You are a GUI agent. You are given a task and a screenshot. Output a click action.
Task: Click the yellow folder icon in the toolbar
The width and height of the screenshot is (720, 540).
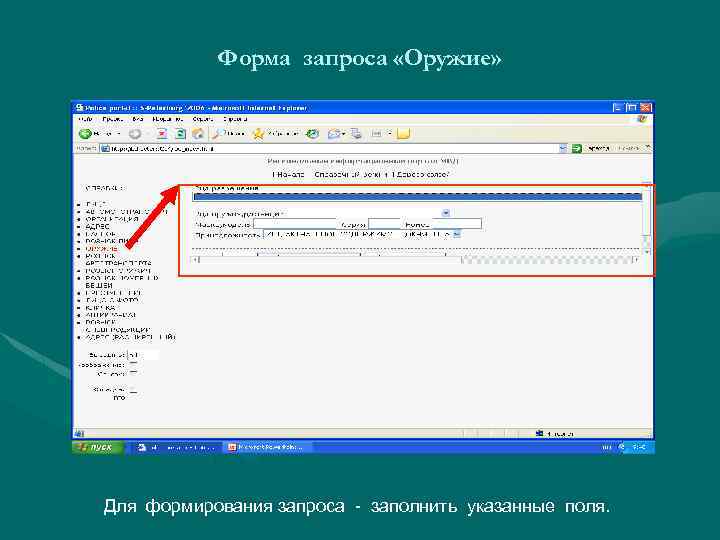[x=404, y=134]
